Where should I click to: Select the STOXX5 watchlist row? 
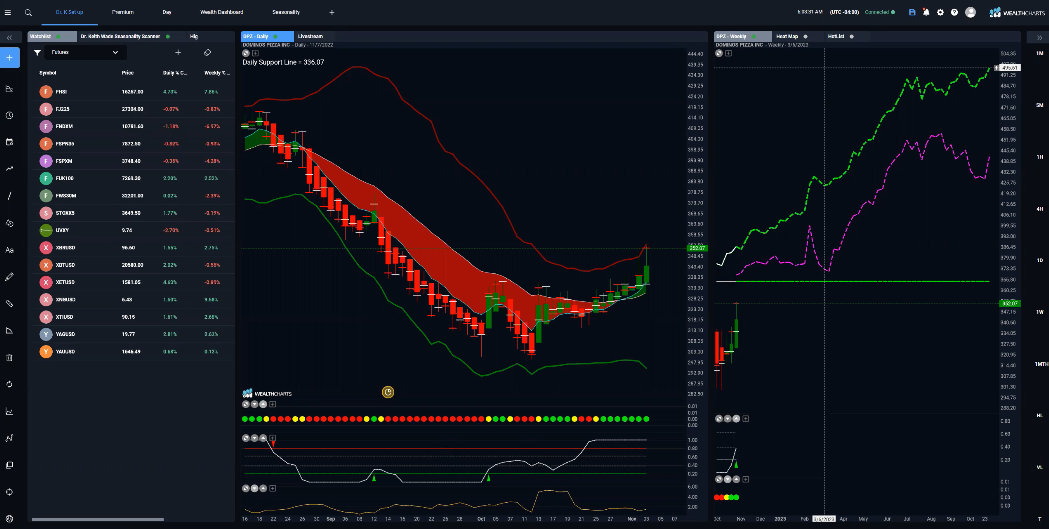[133, 213]
